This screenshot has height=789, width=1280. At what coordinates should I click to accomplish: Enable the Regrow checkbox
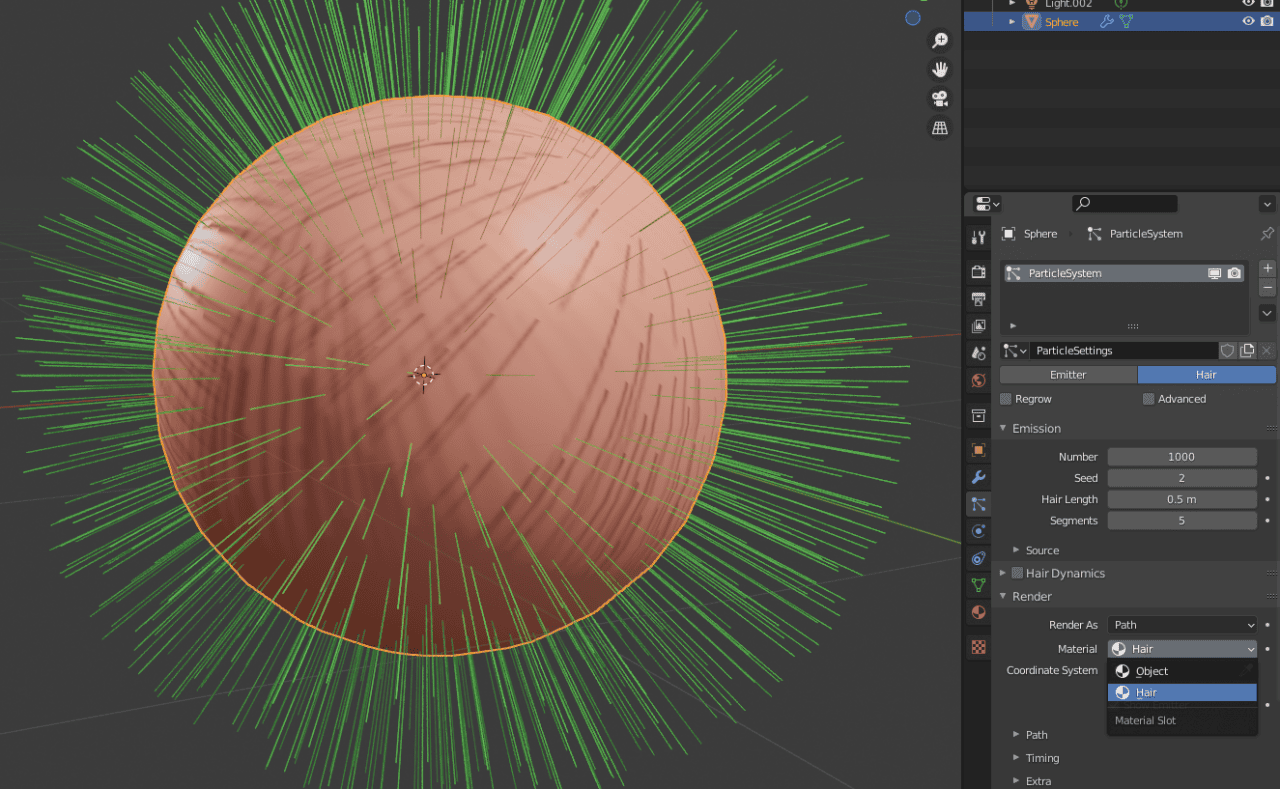1004,398
